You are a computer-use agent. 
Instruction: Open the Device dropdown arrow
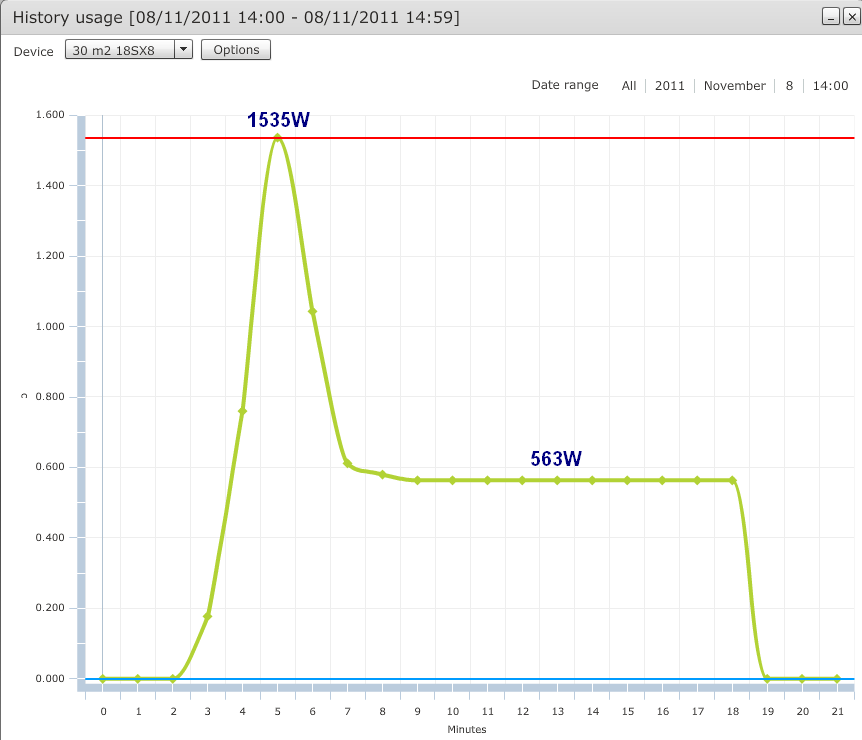183,50
